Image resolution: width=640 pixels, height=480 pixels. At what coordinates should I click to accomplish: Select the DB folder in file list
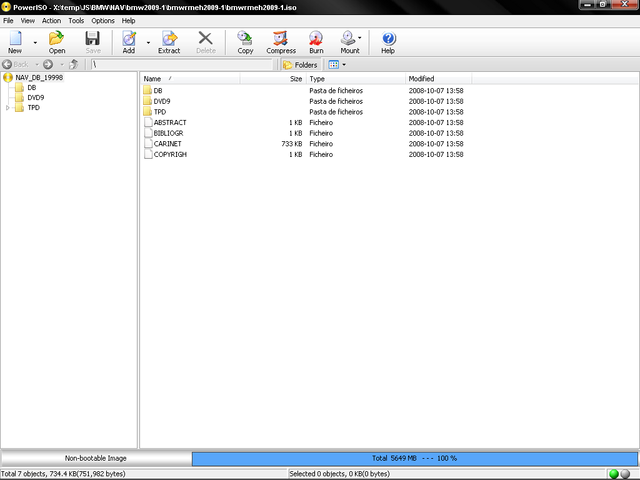click(158, 91)
